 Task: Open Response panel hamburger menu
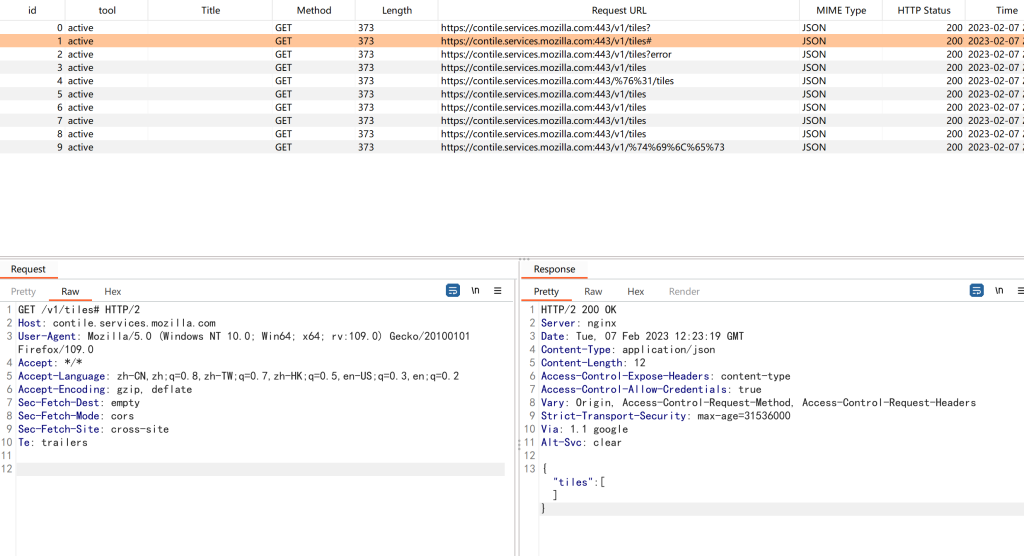1019,291
